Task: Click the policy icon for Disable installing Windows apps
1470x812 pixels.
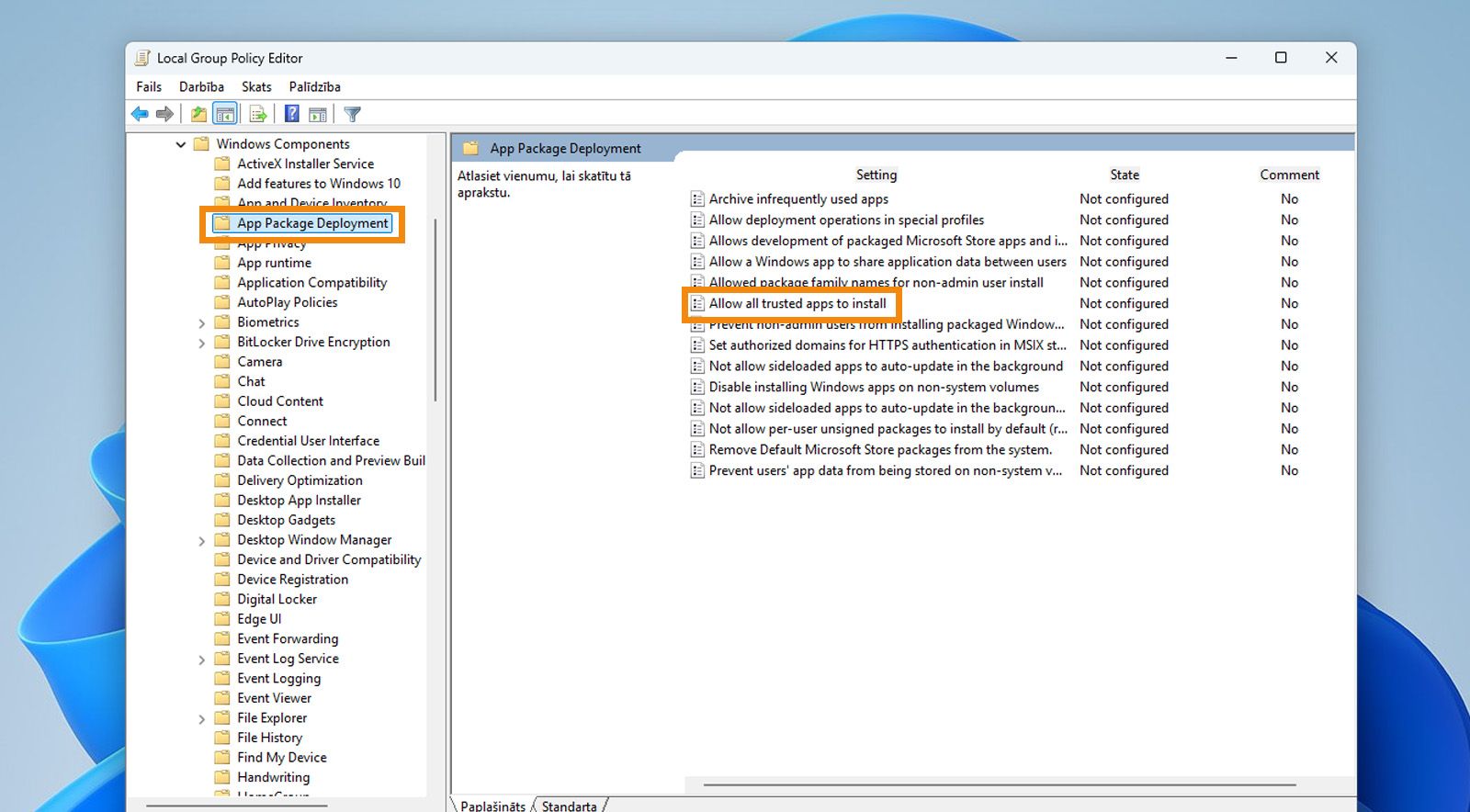Action: 697,388
